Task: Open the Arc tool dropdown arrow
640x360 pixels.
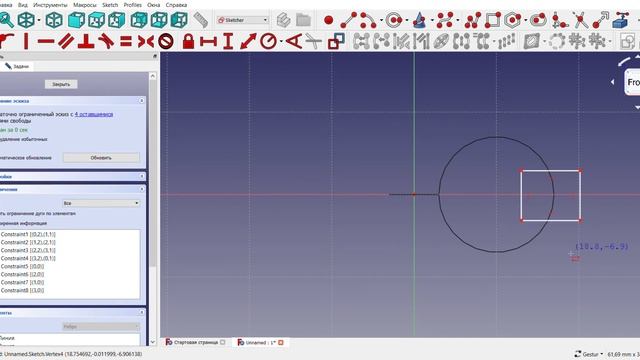Action: point(381,20)
